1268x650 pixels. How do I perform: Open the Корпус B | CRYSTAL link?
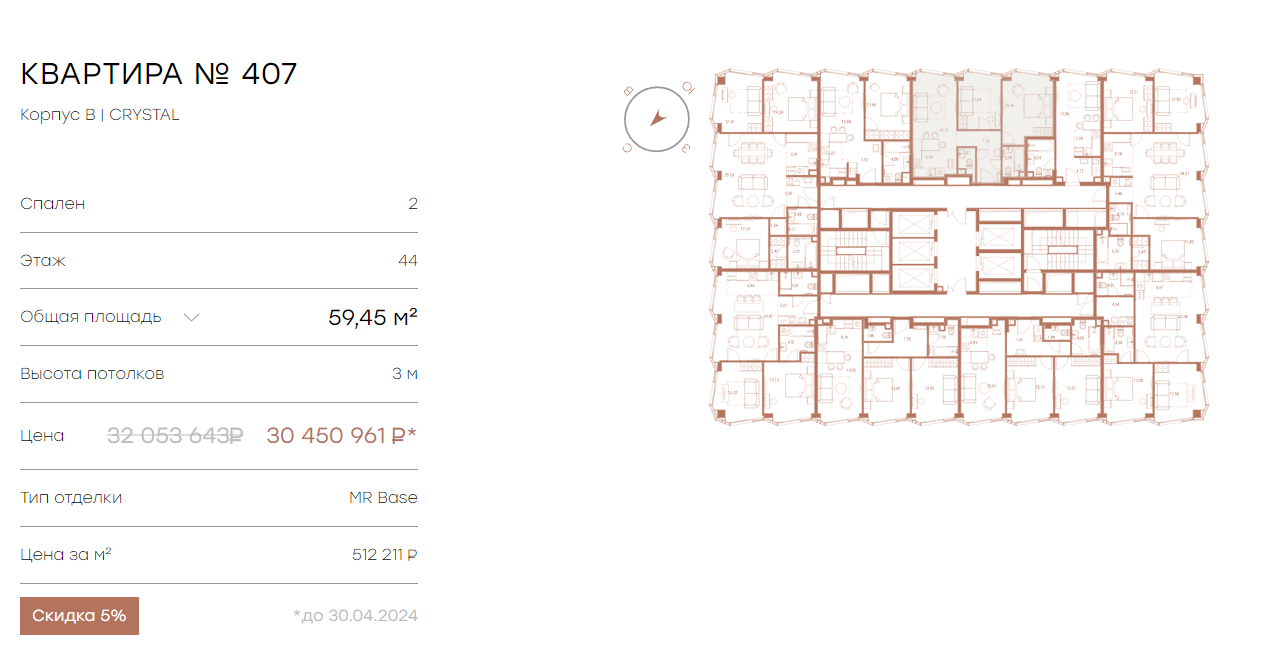tap(100, 115)
